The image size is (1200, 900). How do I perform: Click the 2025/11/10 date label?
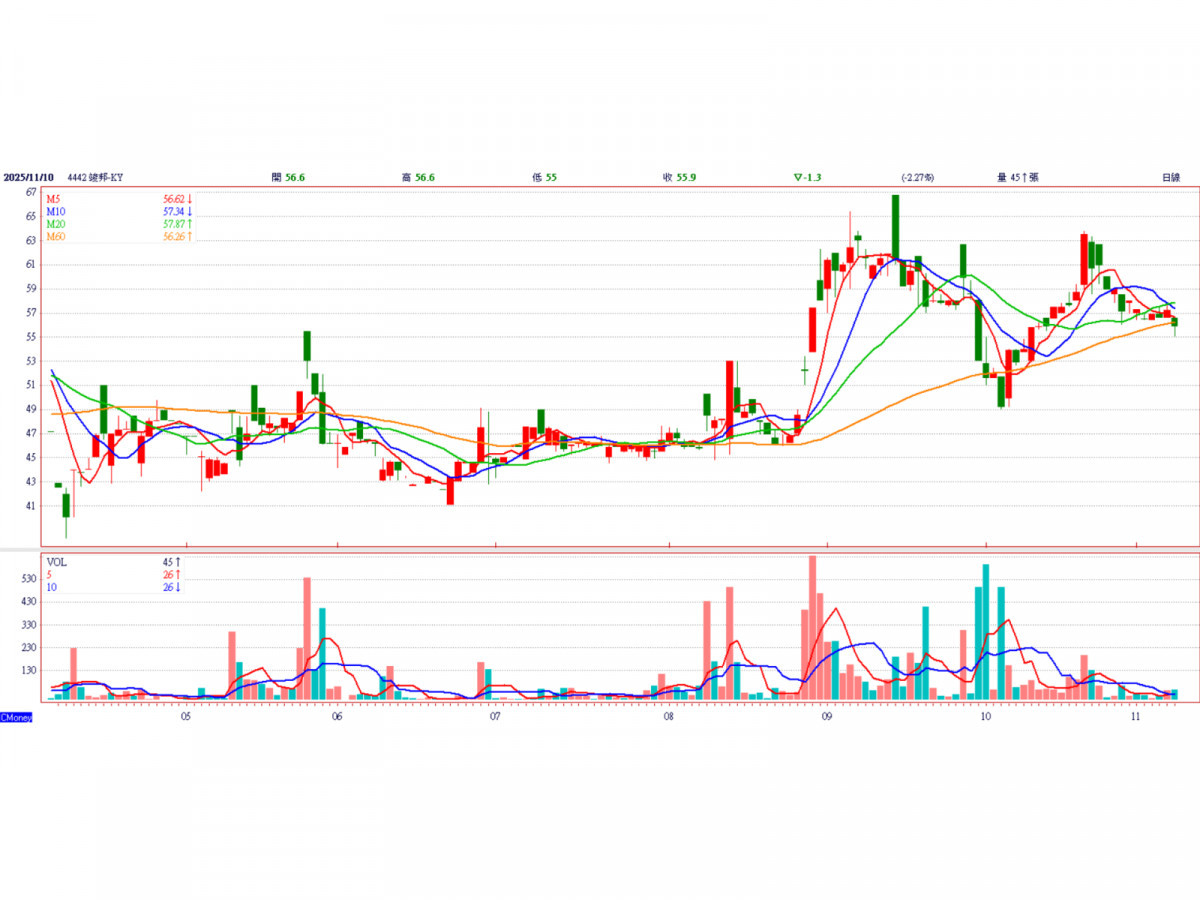(x=27, y=177)
